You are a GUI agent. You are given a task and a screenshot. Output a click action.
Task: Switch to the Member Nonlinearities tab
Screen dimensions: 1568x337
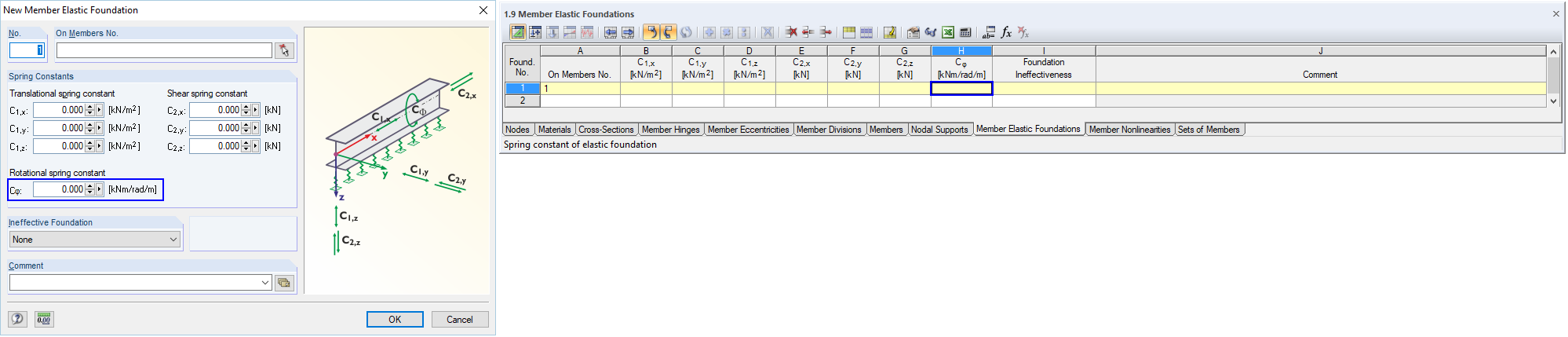click(1129, 130)
